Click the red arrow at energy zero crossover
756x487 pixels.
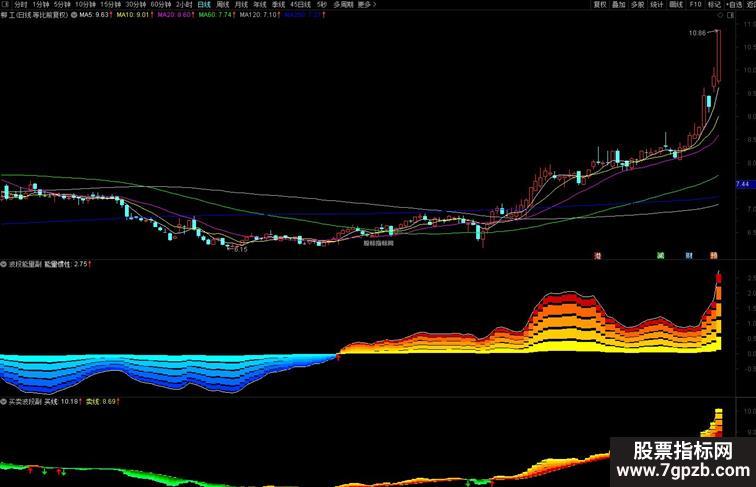pyautogui.click(x=338, y=357)
